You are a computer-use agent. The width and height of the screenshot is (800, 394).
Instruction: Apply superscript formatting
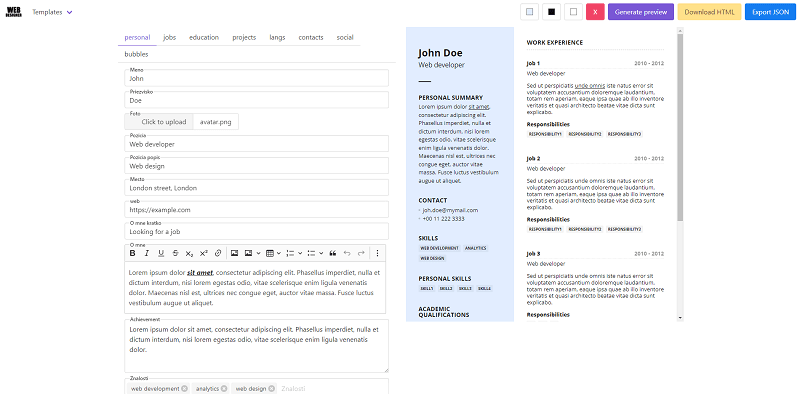(204, 253)
